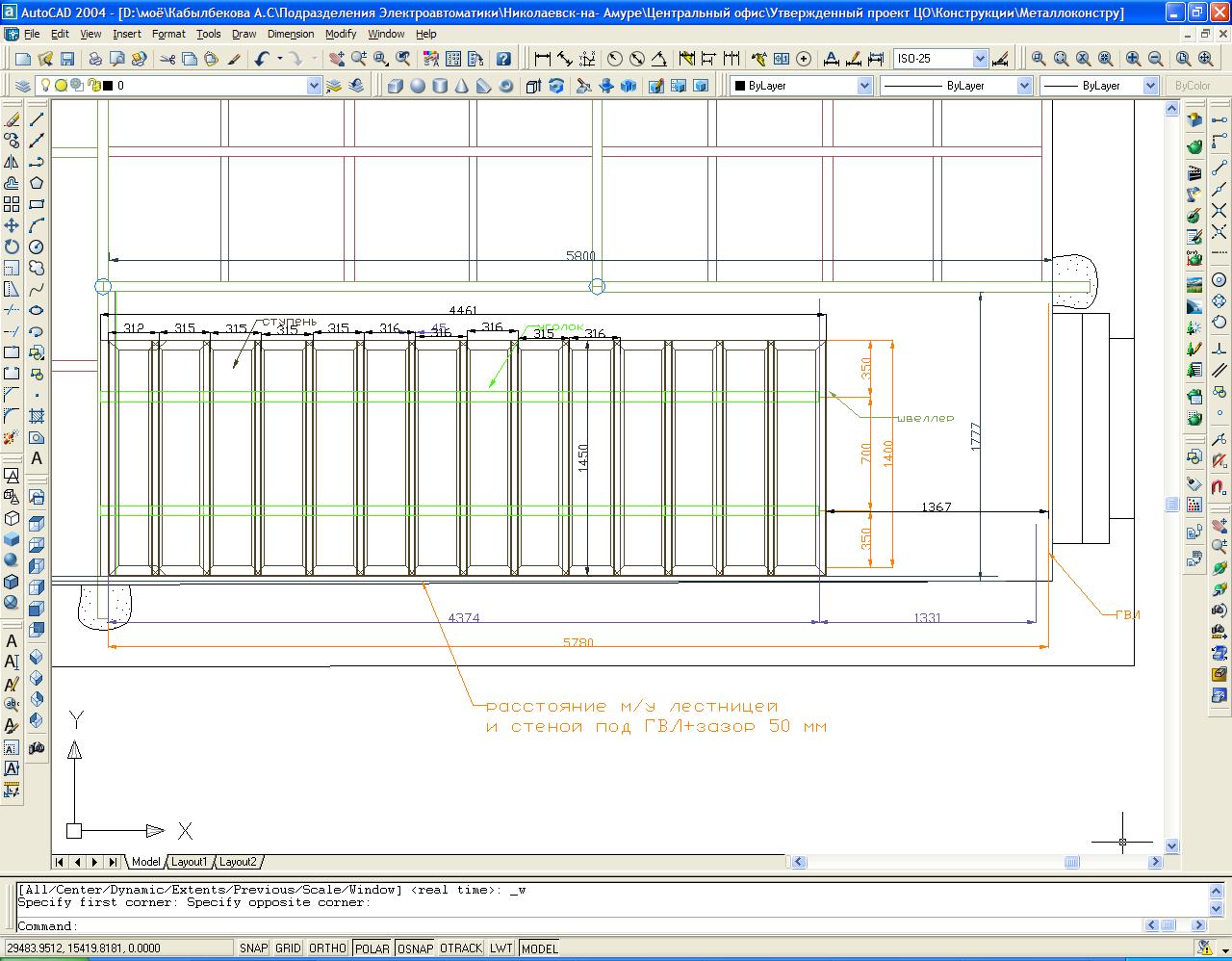Open the layer list dropdown
The width and height of the screenshot is (1232, 961).
313,86
